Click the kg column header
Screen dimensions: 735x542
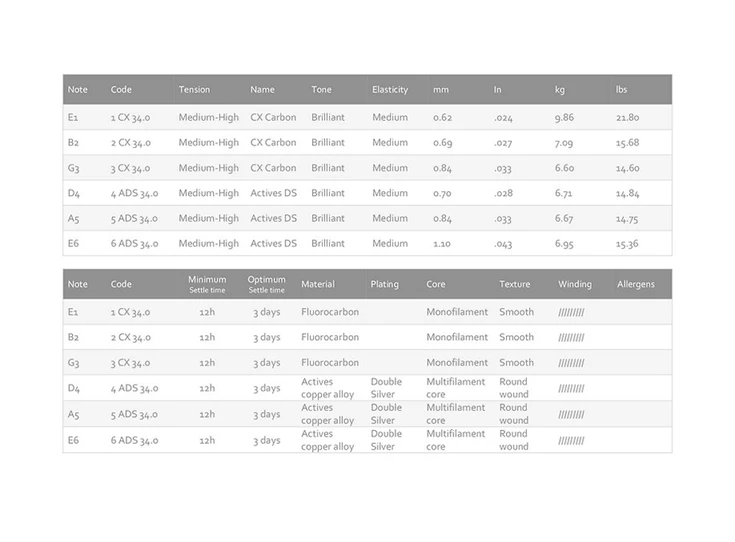(559, 90)
